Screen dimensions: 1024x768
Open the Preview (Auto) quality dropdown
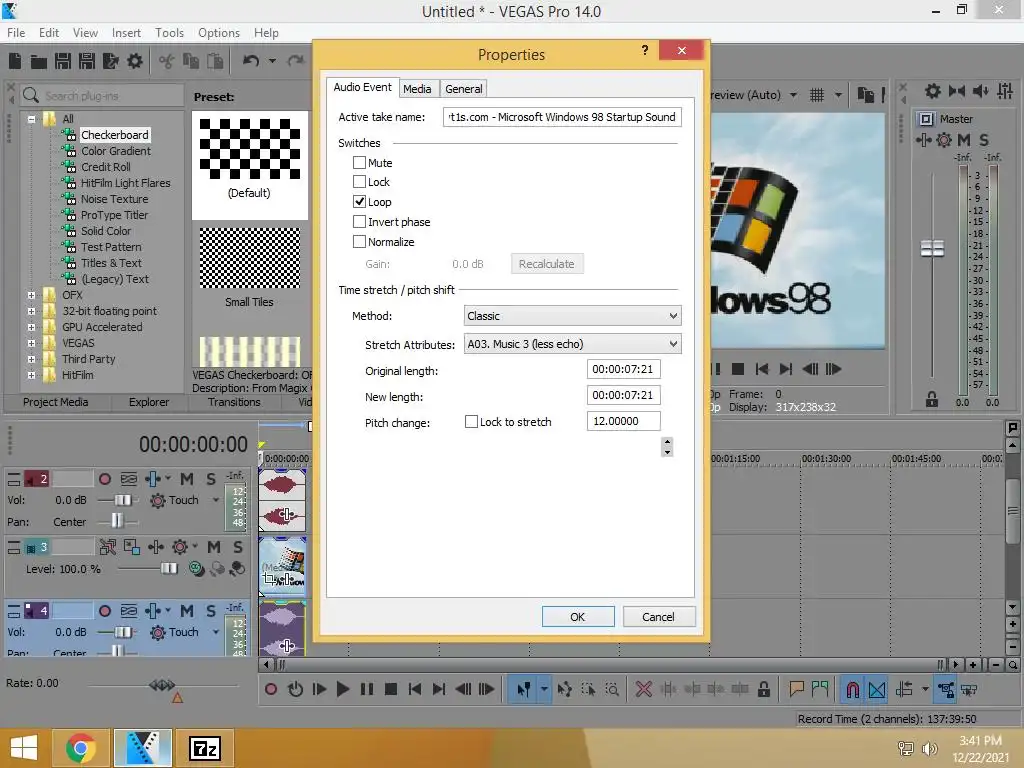793,95
